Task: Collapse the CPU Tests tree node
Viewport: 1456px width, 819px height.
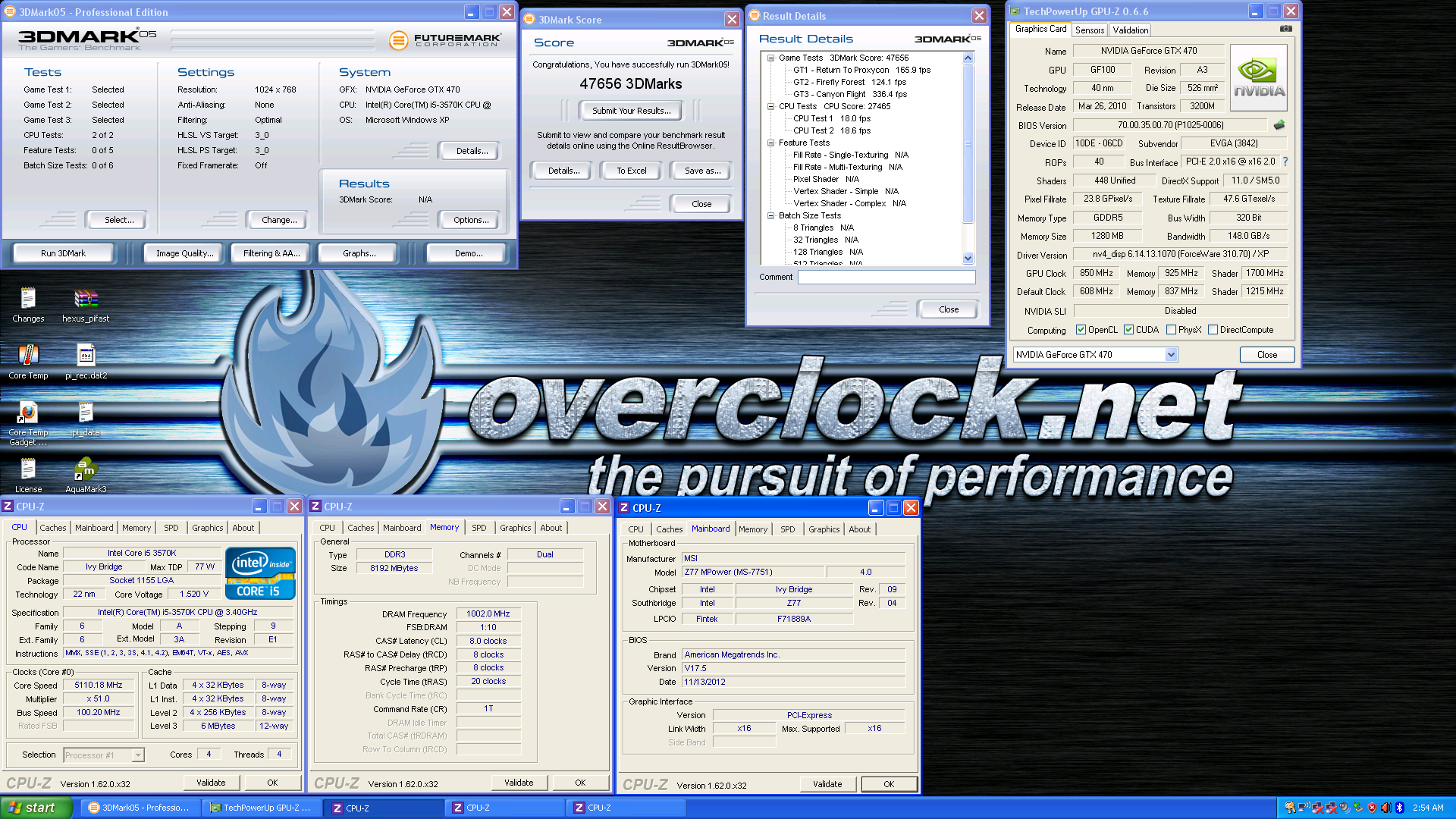Action: point(770,106)
